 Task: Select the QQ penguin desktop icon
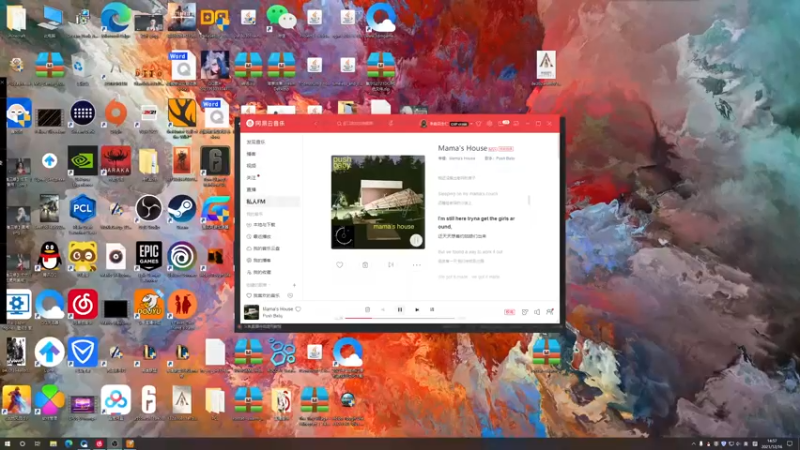point(49,259)
